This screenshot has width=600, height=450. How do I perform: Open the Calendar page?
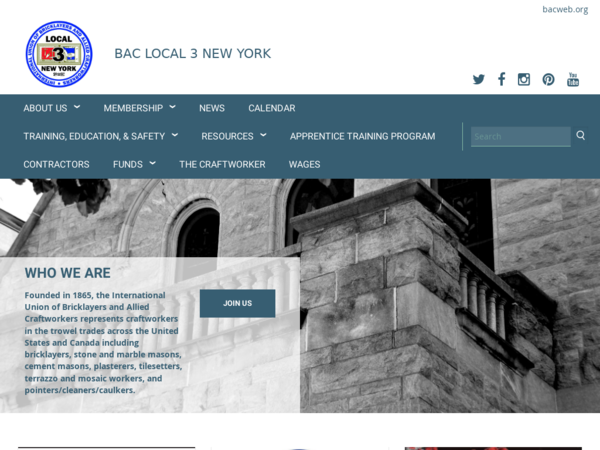272,108
